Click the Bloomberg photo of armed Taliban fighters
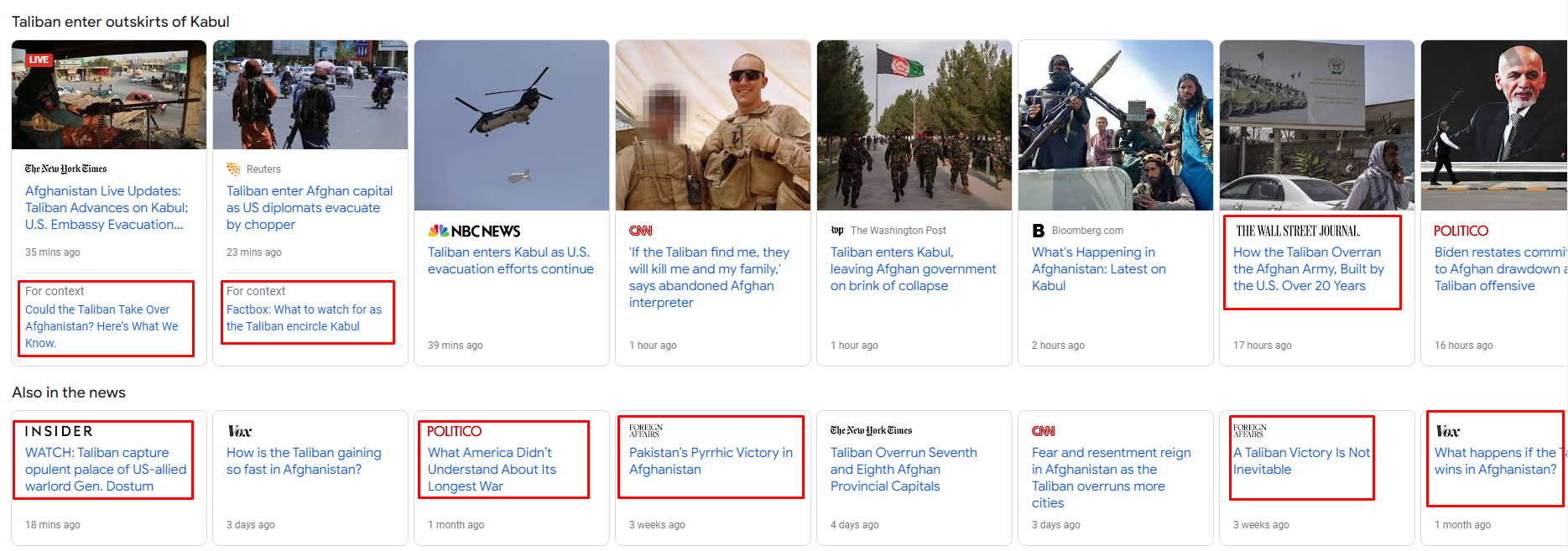This screenshot has height=551, width=1568. tap(1116, 125)
